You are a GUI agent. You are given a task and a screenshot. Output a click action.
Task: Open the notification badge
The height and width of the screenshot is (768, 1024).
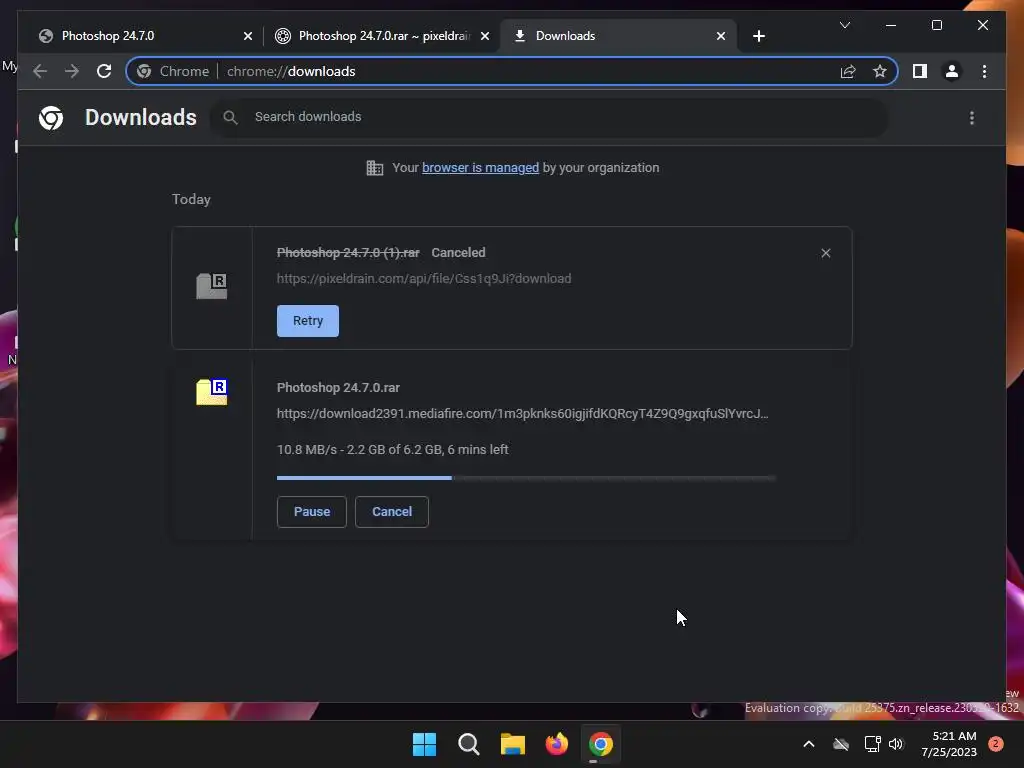tap(995, 744)
